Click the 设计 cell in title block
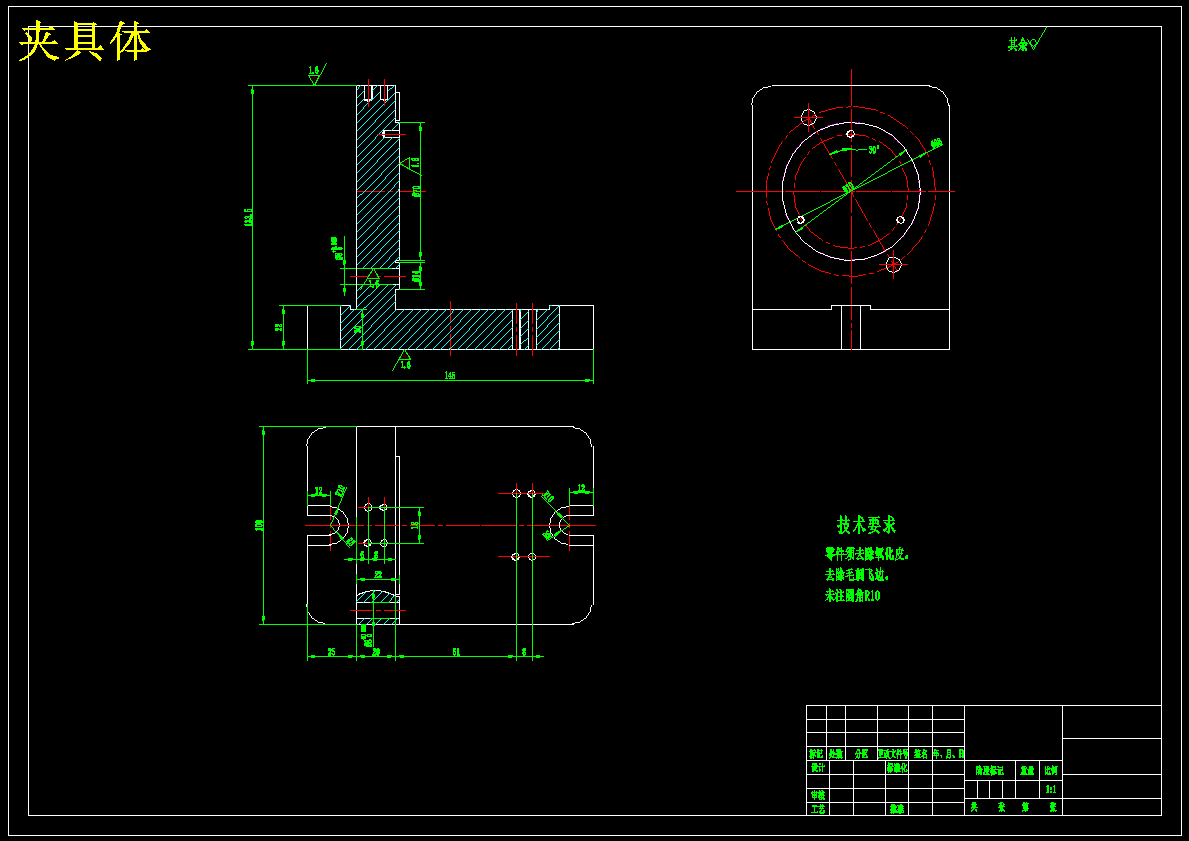The width and height of the screenshot is (1189, 841). (818, 767)
